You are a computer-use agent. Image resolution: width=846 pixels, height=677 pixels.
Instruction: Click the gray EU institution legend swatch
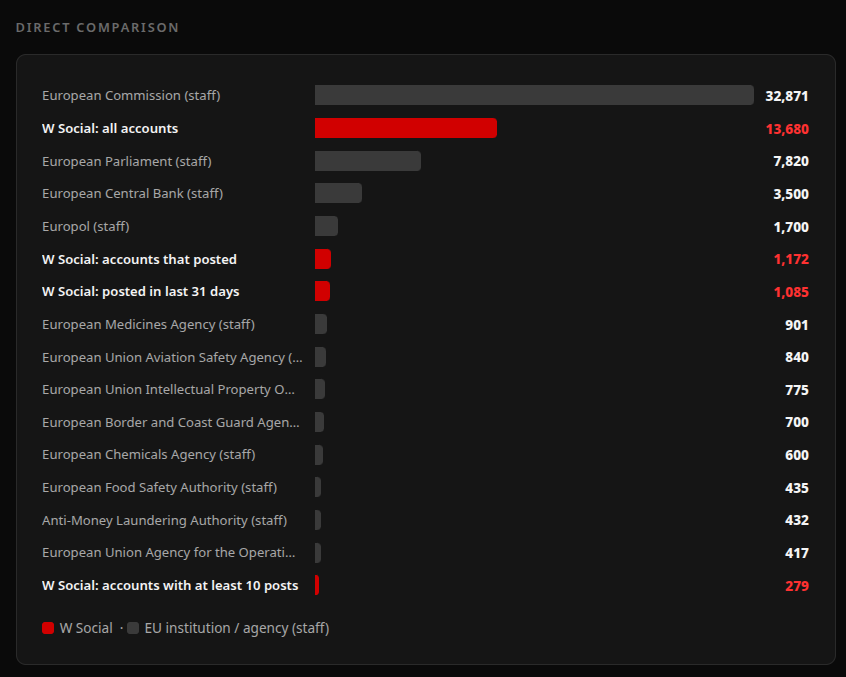pos(133,628)
